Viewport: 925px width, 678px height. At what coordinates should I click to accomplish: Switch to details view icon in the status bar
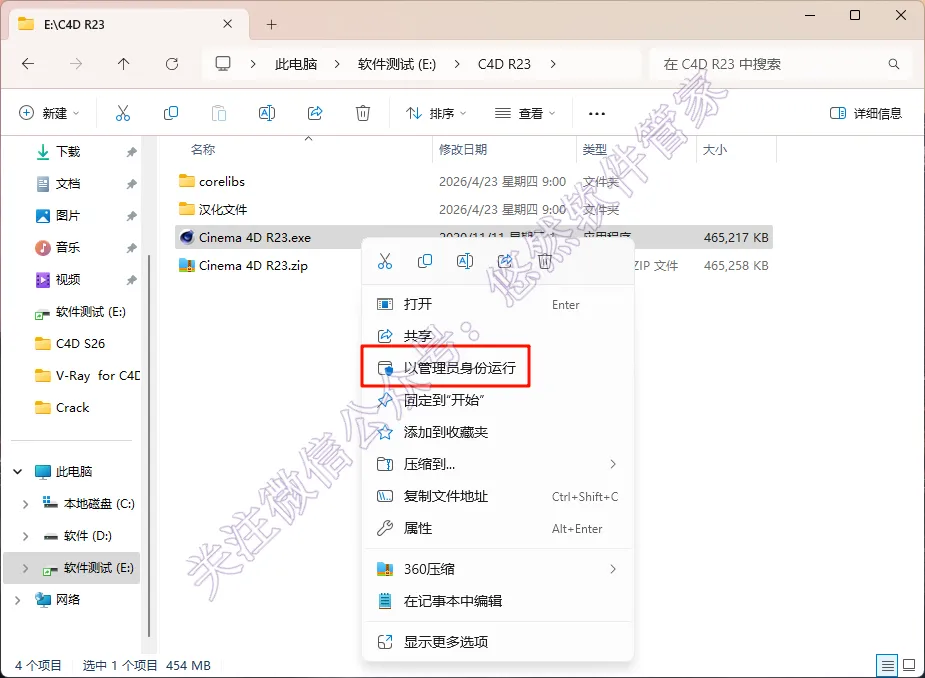(887, 666)
